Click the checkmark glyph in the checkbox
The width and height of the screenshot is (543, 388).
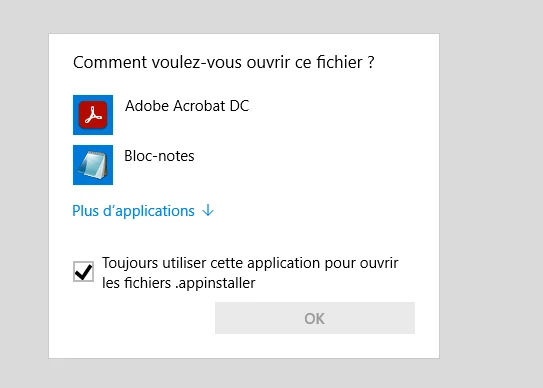(x=83, y=272)
